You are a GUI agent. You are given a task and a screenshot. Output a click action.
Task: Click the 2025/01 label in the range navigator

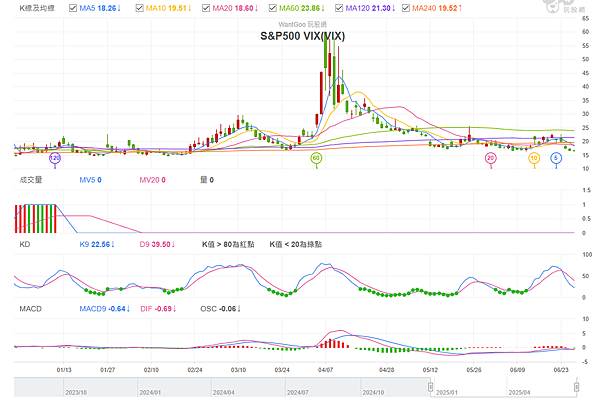coord(447,393)
